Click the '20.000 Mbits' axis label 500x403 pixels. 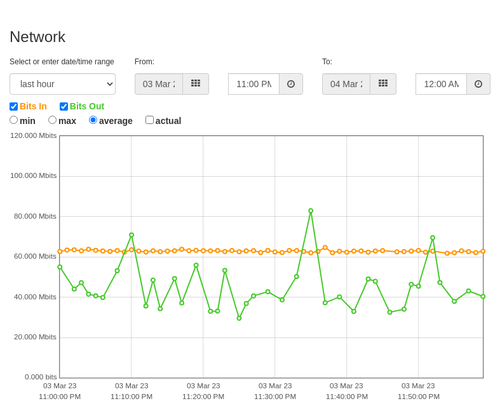(35, 337)
